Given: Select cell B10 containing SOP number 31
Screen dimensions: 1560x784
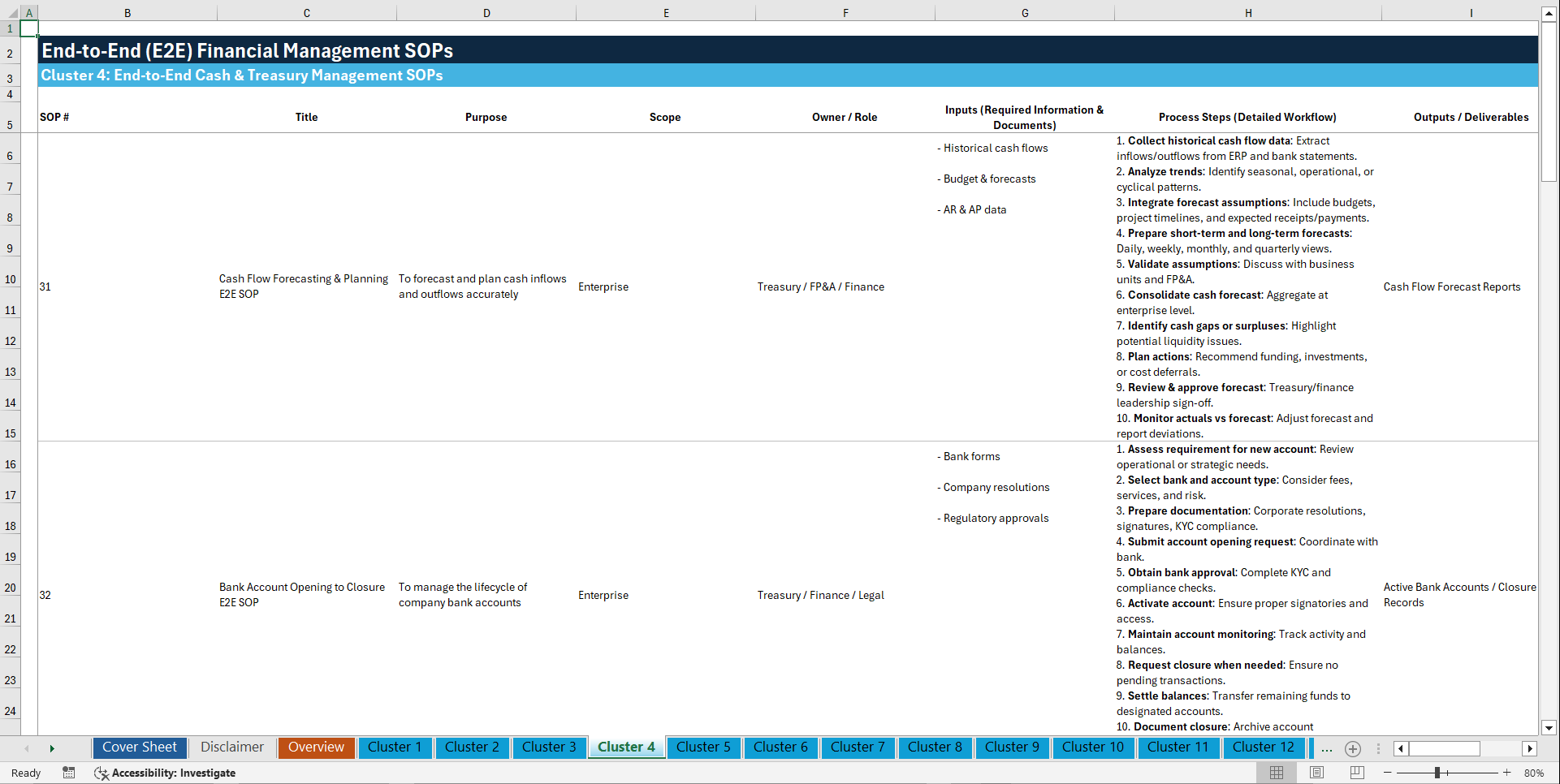Looking at the screenshot, I should tap(127, 286).
